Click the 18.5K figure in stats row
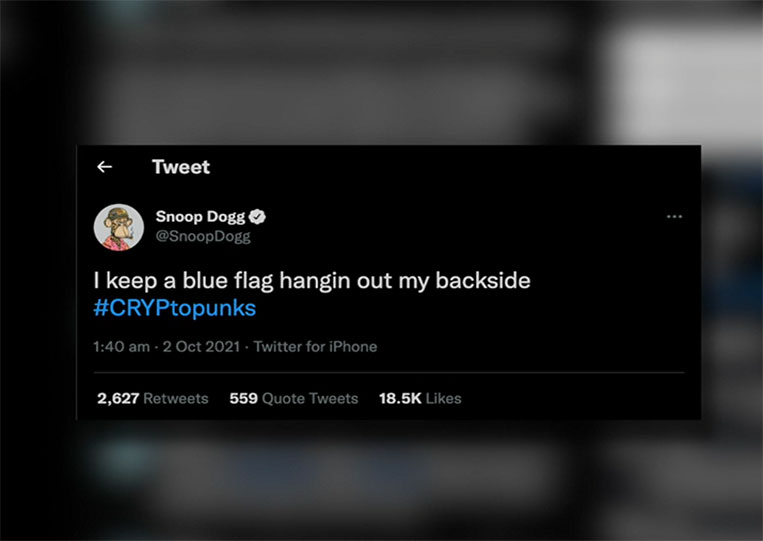Screen dimensions: 763x541 [400, 398]
